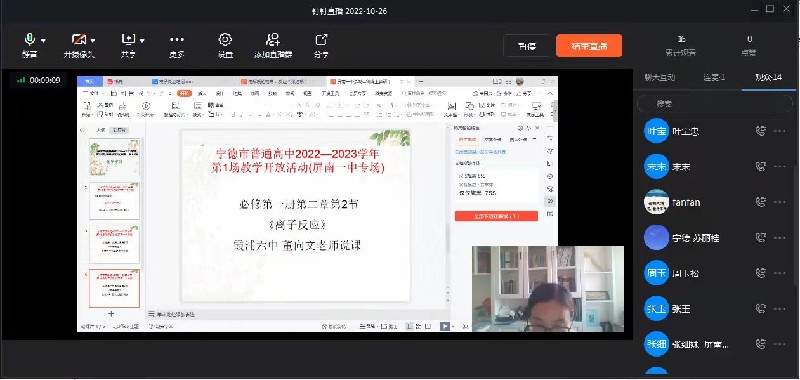Expand the screen share options arrow

pyautogui.click(x=142, y=40)
